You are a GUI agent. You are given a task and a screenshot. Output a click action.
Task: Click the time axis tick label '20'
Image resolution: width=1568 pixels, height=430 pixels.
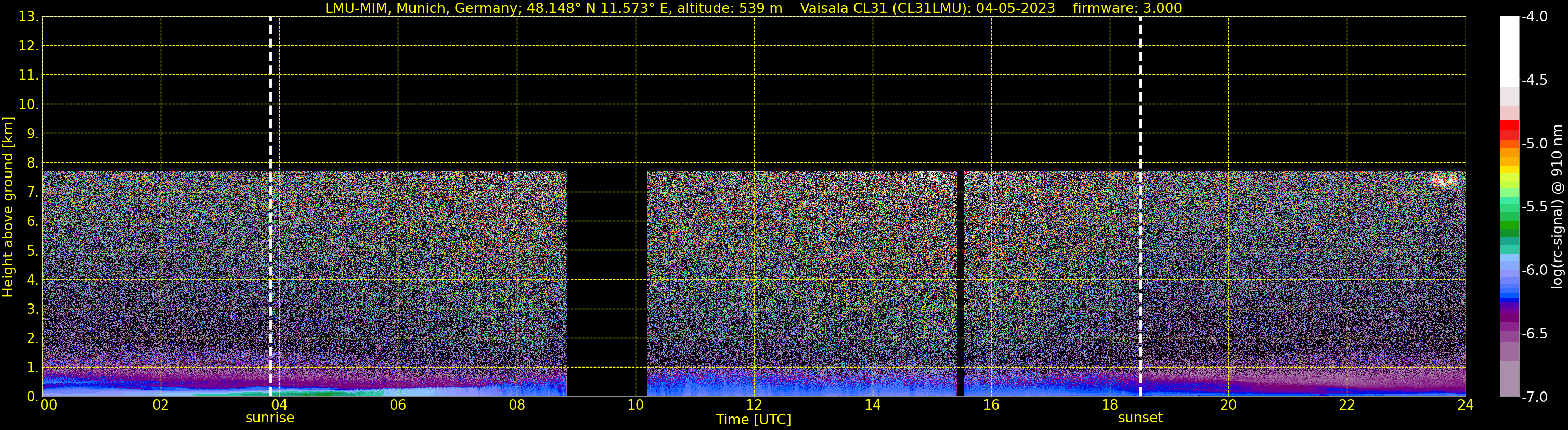click(x=1228, y=405)
